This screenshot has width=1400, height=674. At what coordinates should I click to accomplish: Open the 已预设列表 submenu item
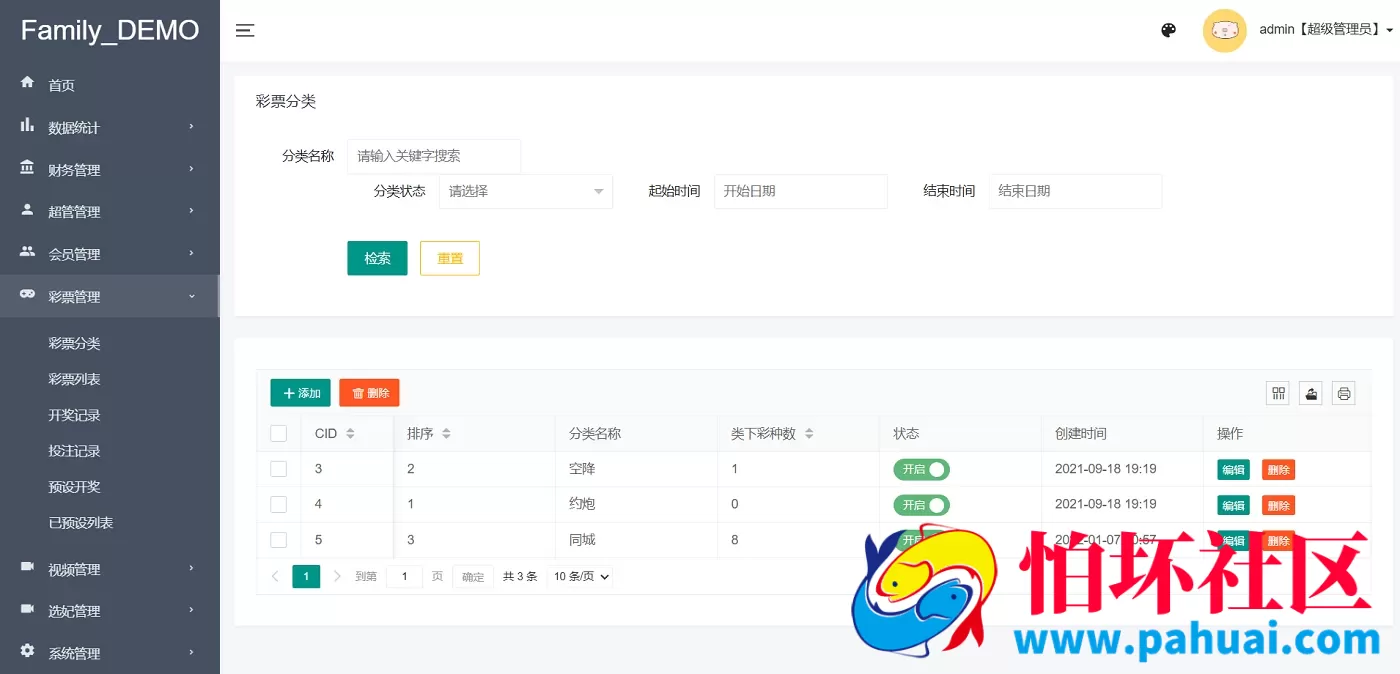[81, 523]
